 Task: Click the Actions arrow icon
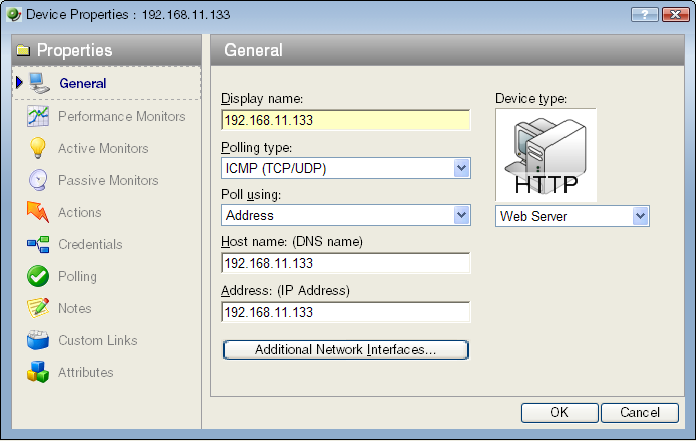[38, 212]
